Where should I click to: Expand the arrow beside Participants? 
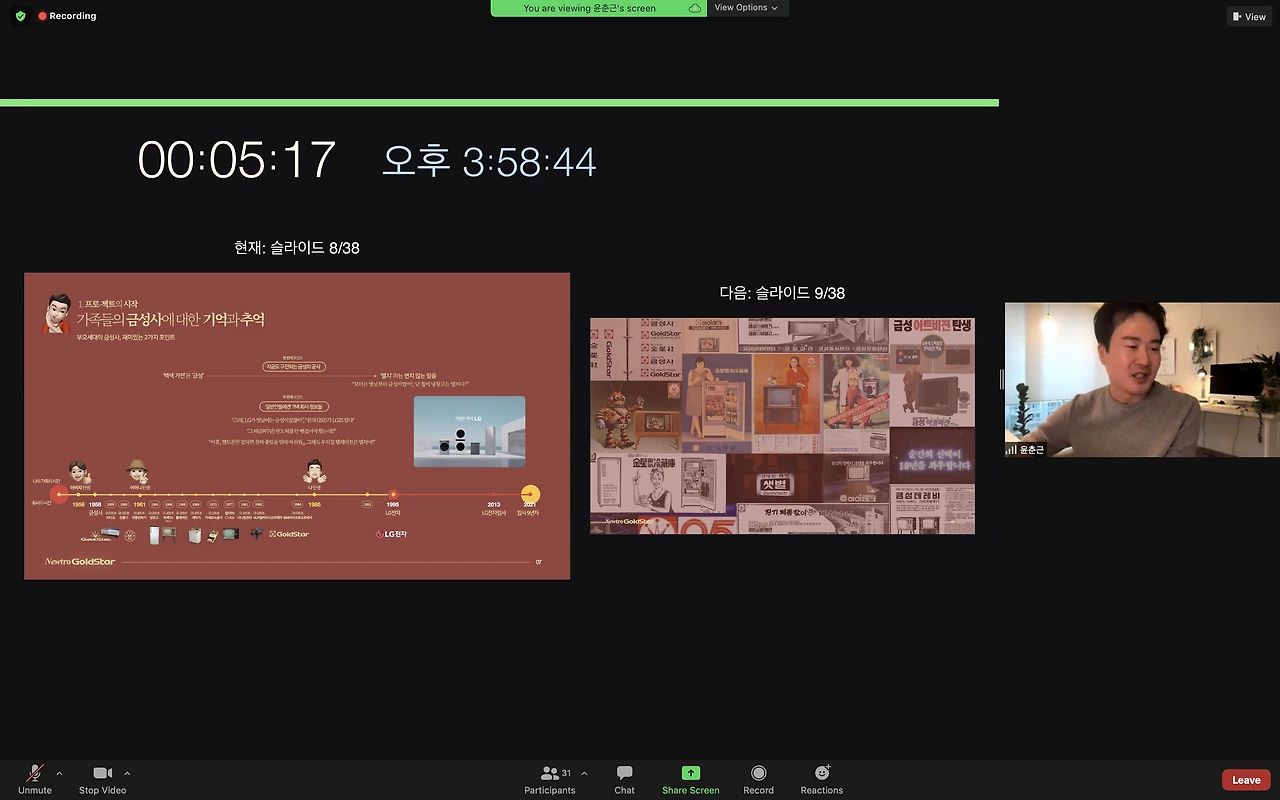click(584, 773)
